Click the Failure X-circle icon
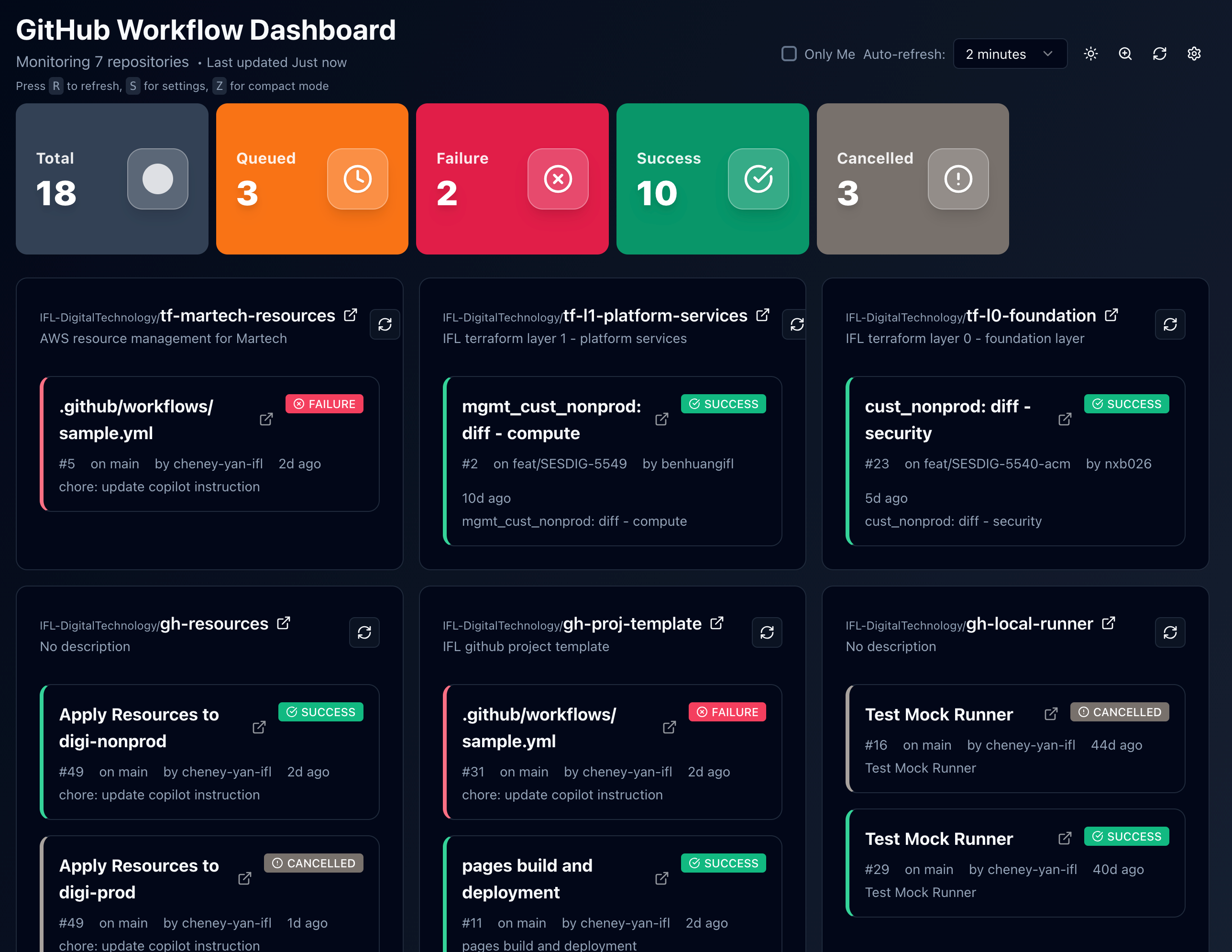The height and width of the screenshot is (952, 1232). [558, 179]
